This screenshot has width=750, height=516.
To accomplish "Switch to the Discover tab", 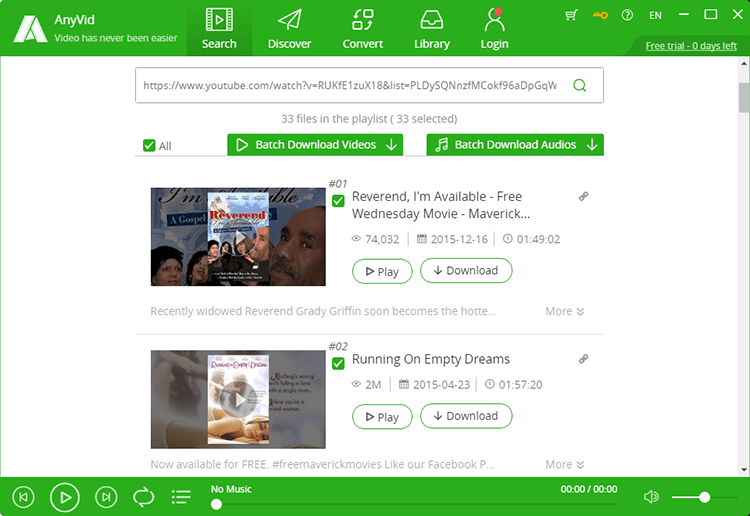I will click(289, 29).
